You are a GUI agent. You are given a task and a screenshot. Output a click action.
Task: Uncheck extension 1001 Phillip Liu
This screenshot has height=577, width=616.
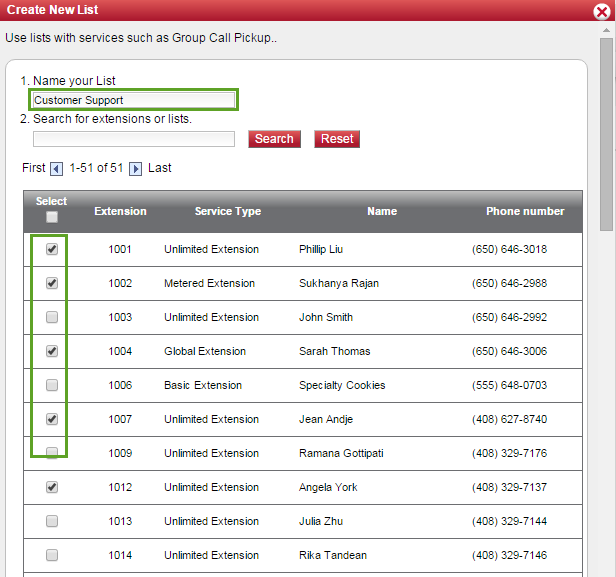pos(52,249)
